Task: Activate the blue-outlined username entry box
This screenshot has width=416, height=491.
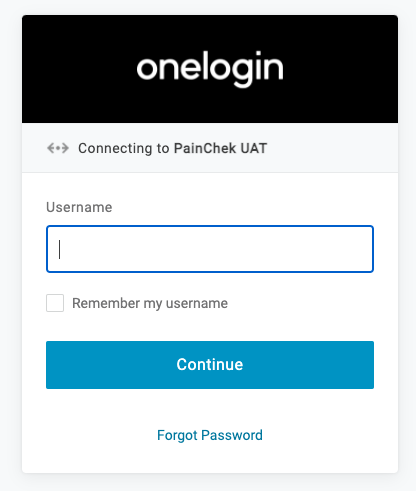Action: coord(210,249)
